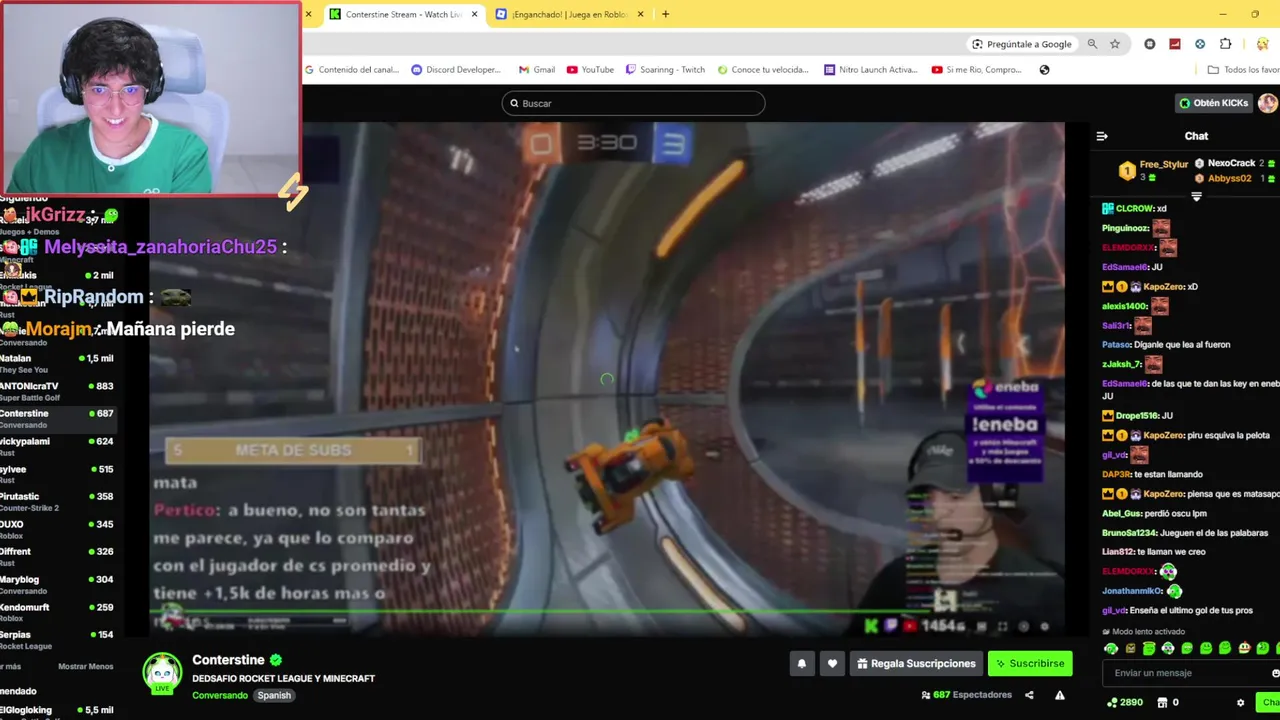Select the Spanish language tag
Image resolution: width=1280 pixels, height=720 pixels.
[x=274, y=695]
